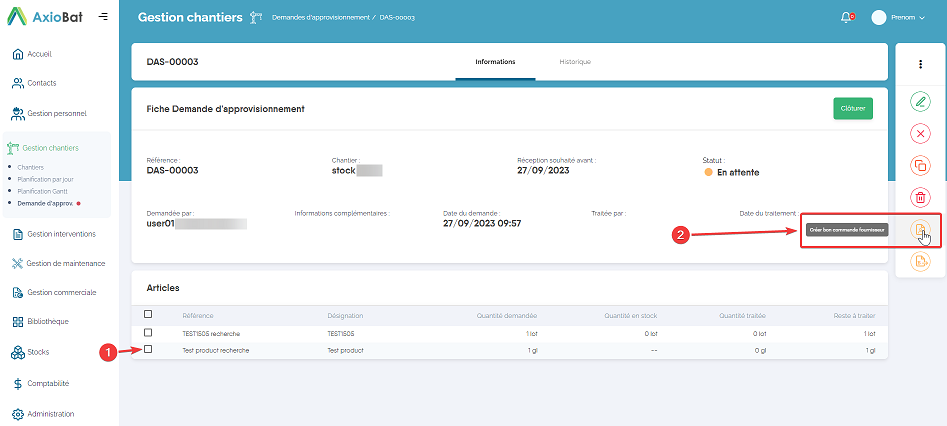Check the Test product recherche checkbox

pos(149,350)
